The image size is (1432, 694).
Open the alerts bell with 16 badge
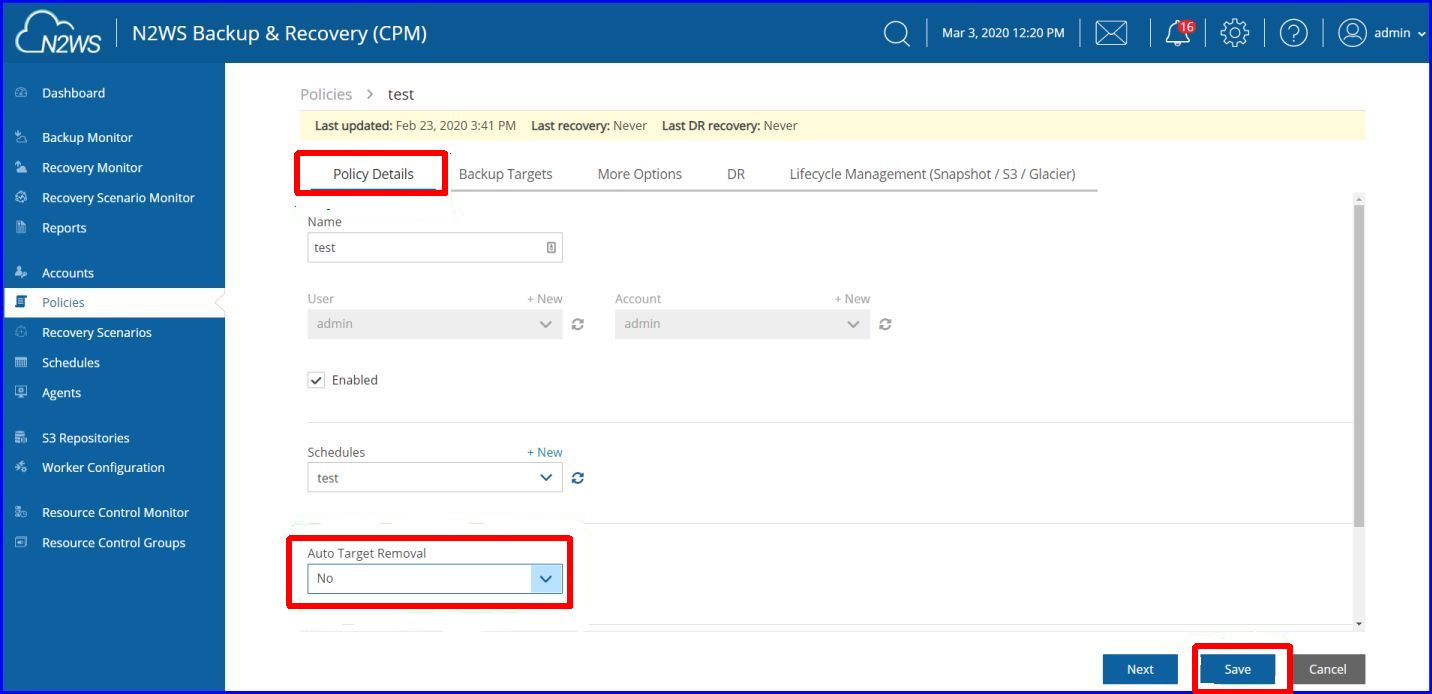pos(1179,33)
